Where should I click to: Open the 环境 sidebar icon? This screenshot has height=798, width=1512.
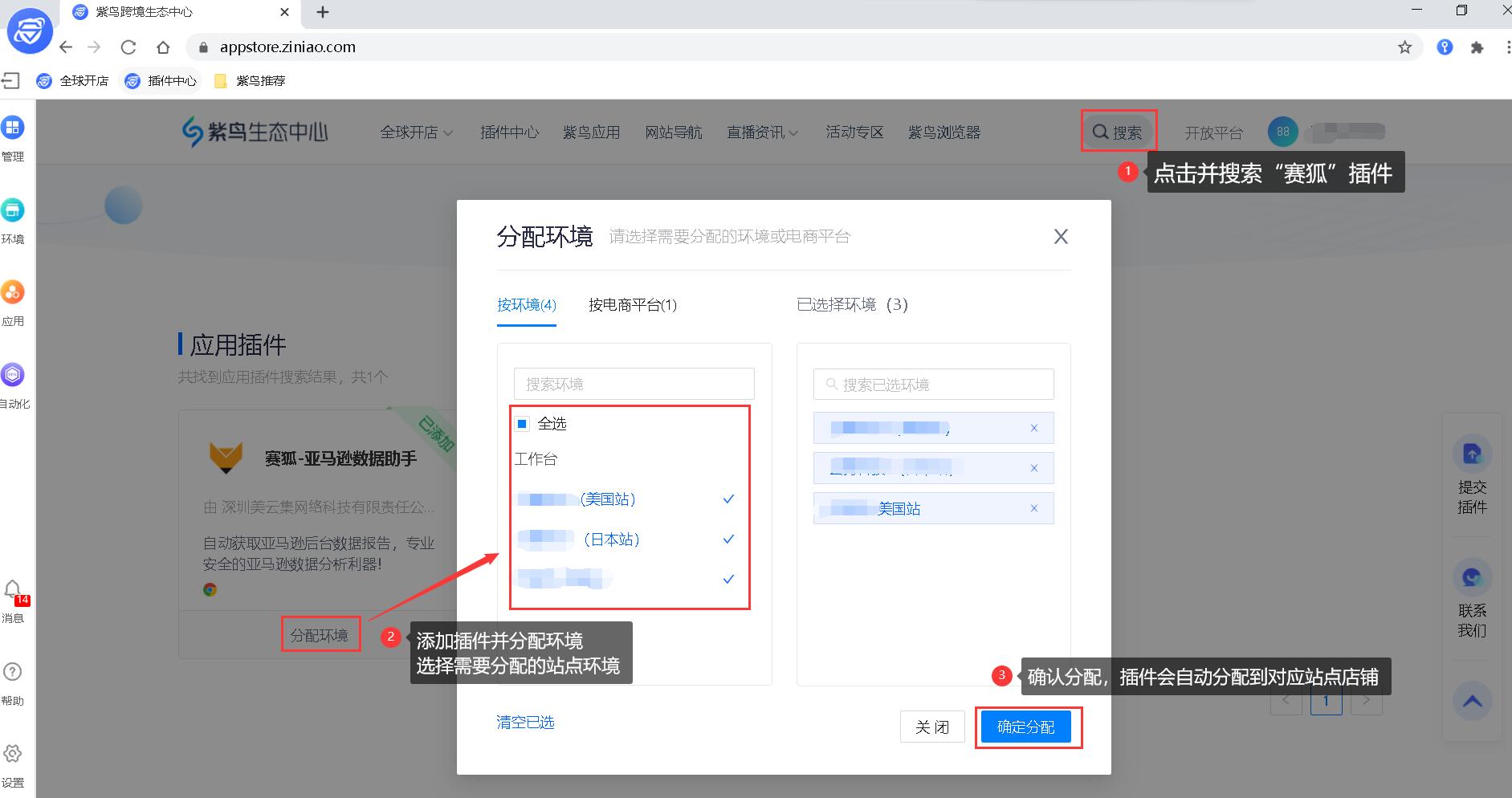(x=13, y=210)
